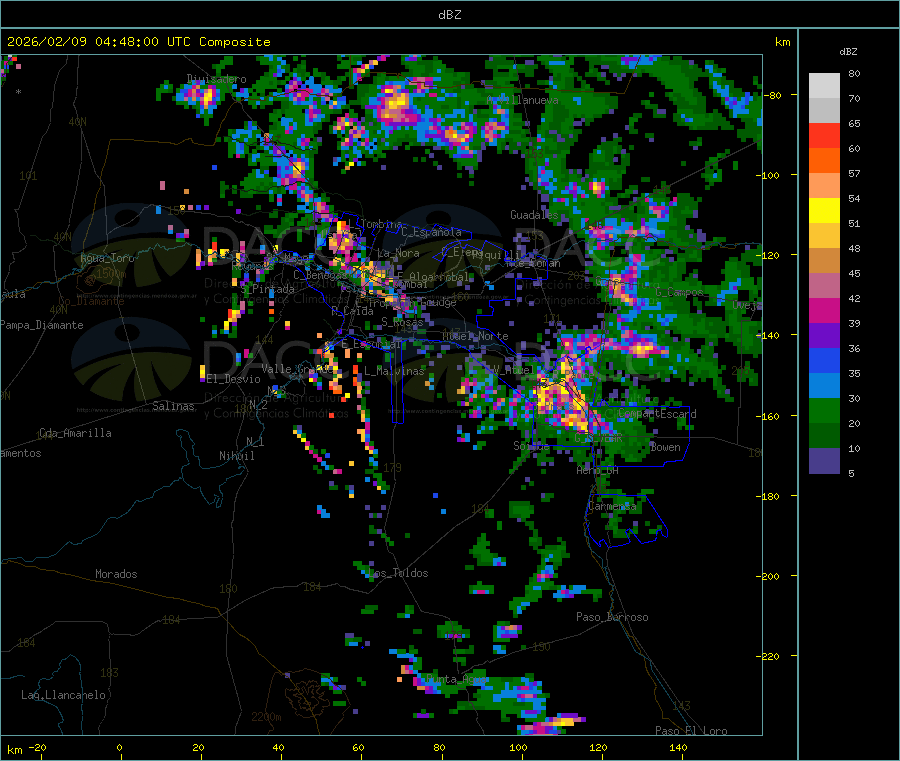The image size is (900, 761).
Task: Click the 'Punta_Agua' place label
Action: (x=456, y=679)
